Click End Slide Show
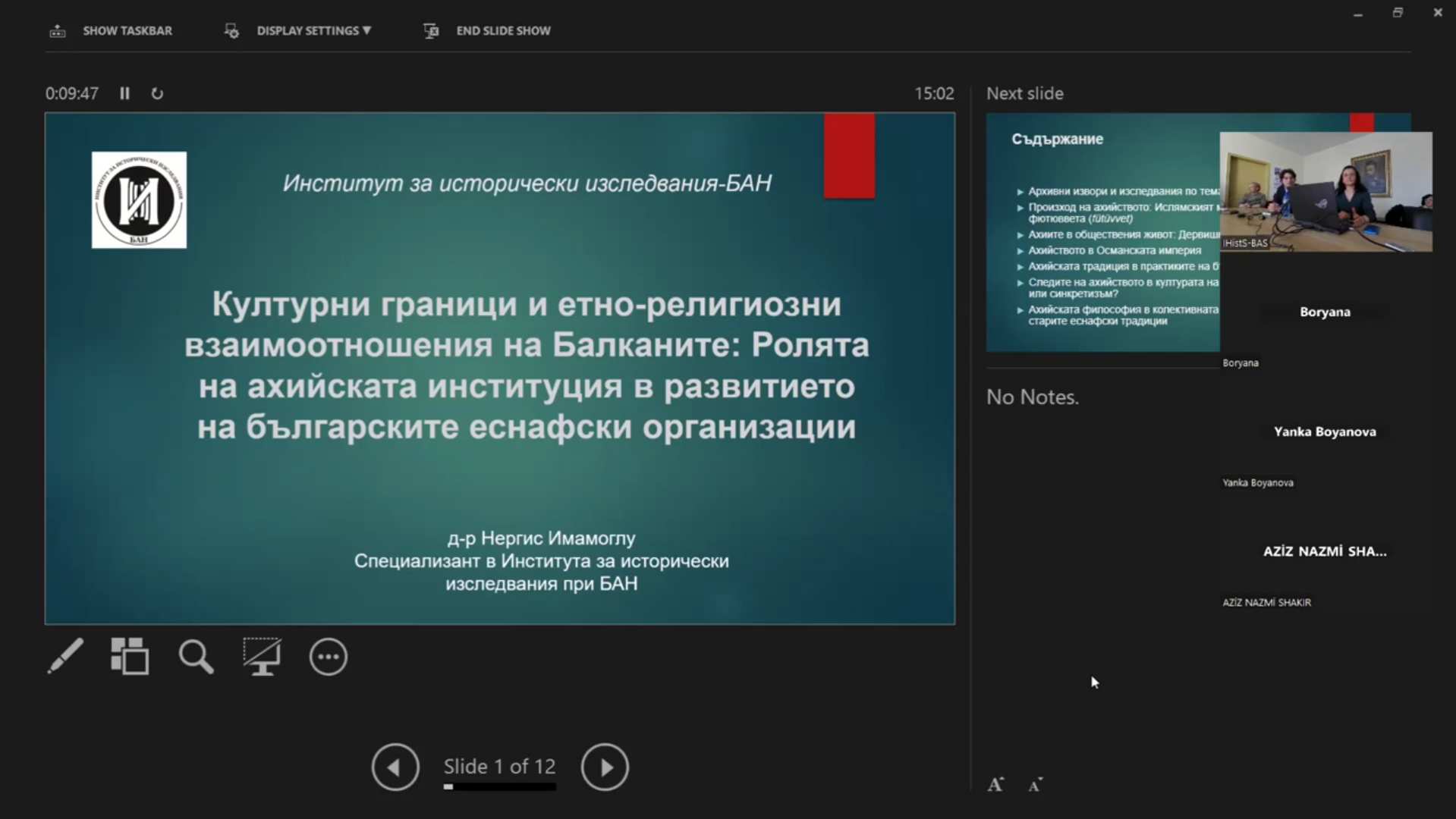Screen dimensions: 1456x819 pos(487,30)
